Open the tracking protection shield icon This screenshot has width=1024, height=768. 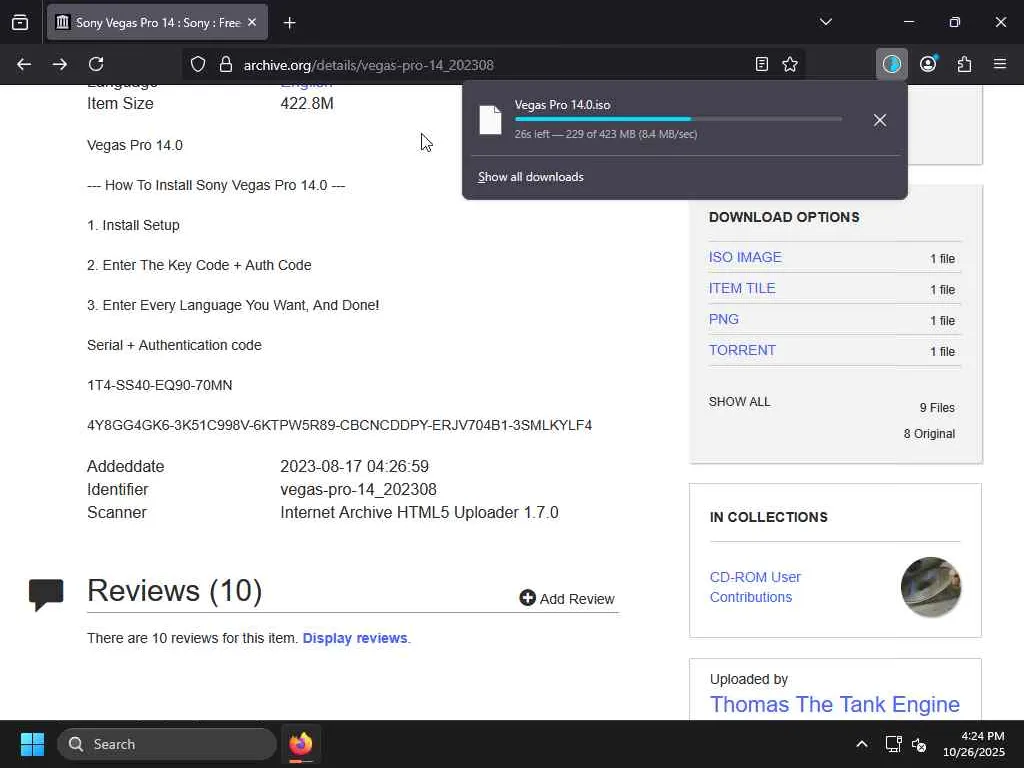(198, 64)
